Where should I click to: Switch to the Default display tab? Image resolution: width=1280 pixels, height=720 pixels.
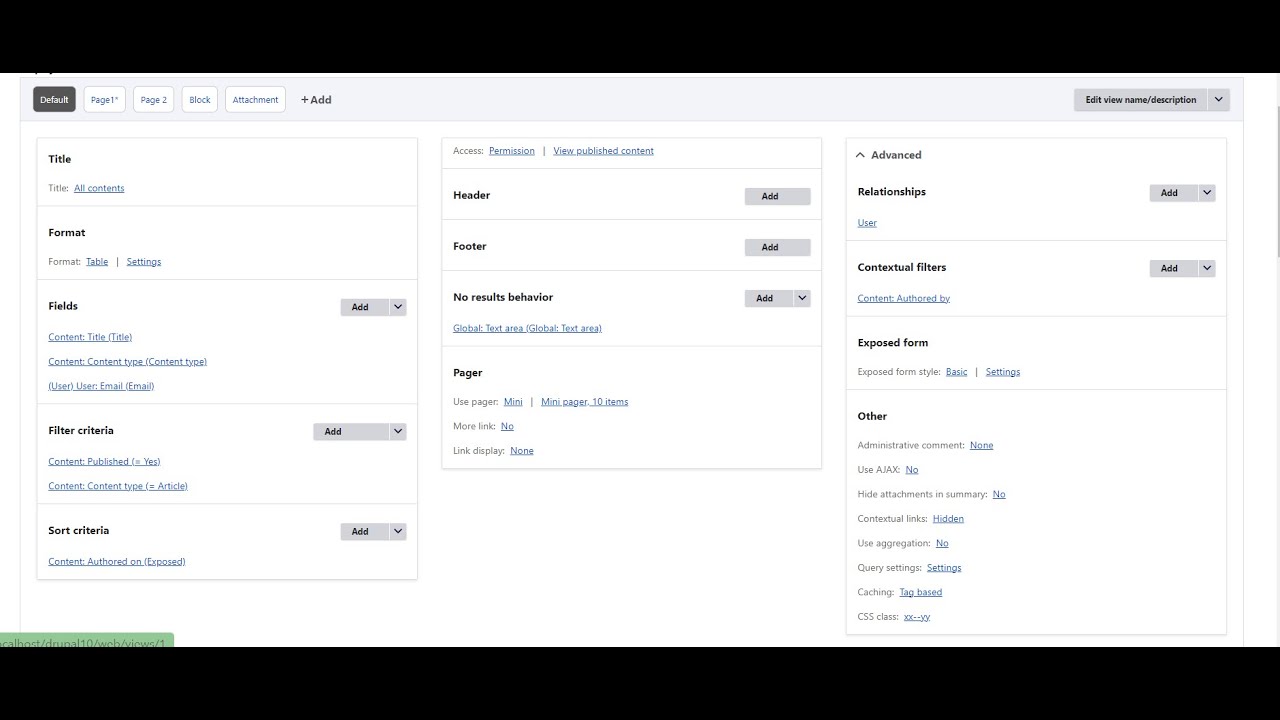point(54,100)
